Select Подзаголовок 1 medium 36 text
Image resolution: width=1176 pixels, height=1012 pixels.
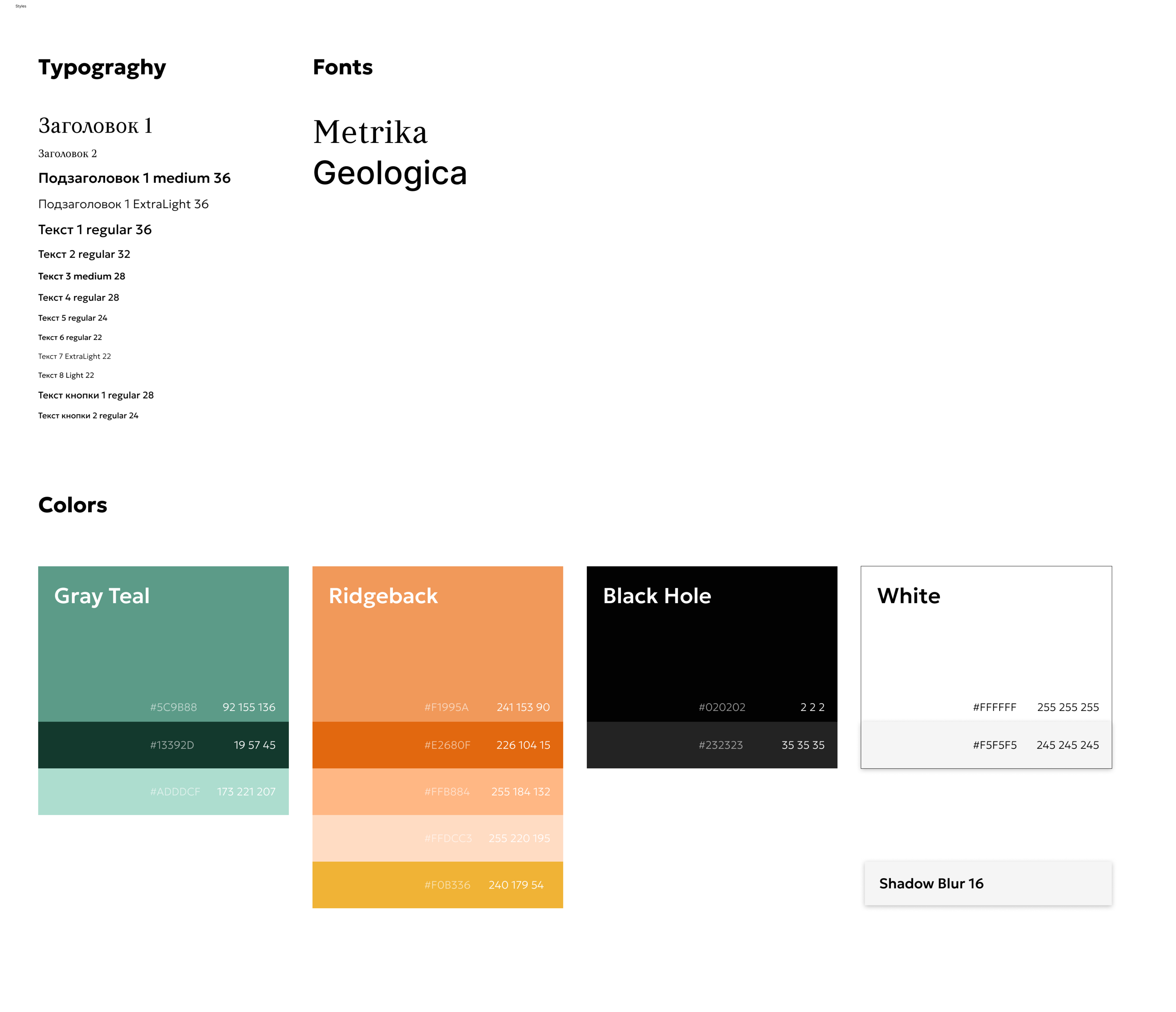134,178
